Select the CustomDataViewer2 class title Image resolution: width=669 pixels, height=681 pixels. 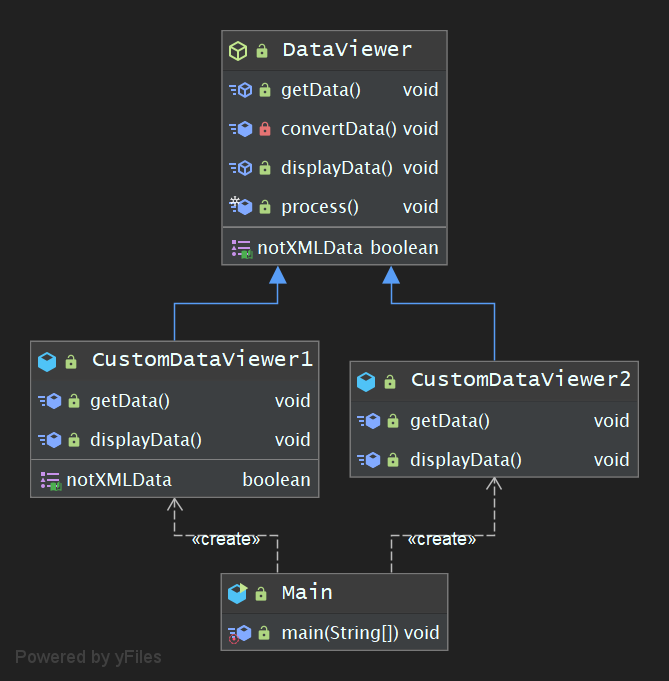[520, 380]
